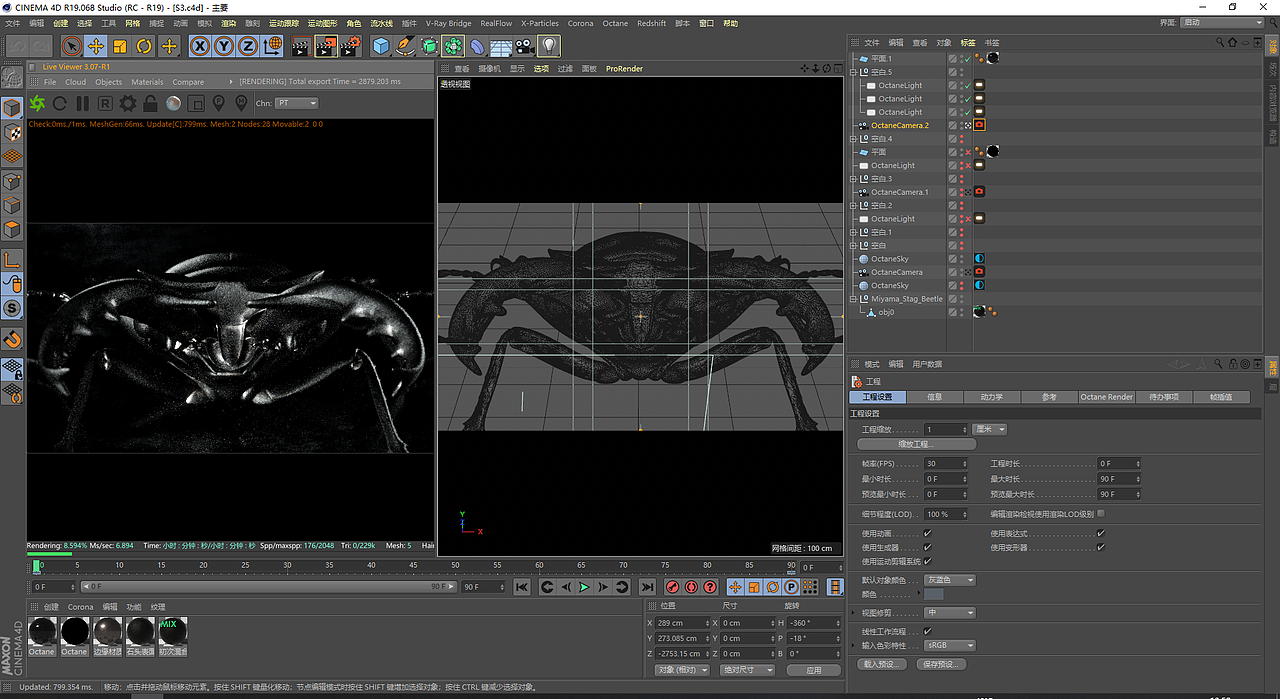Toggle 使用生成器 checkbox
Viewport: 1280px width, 699px height.
click(927, 547)
